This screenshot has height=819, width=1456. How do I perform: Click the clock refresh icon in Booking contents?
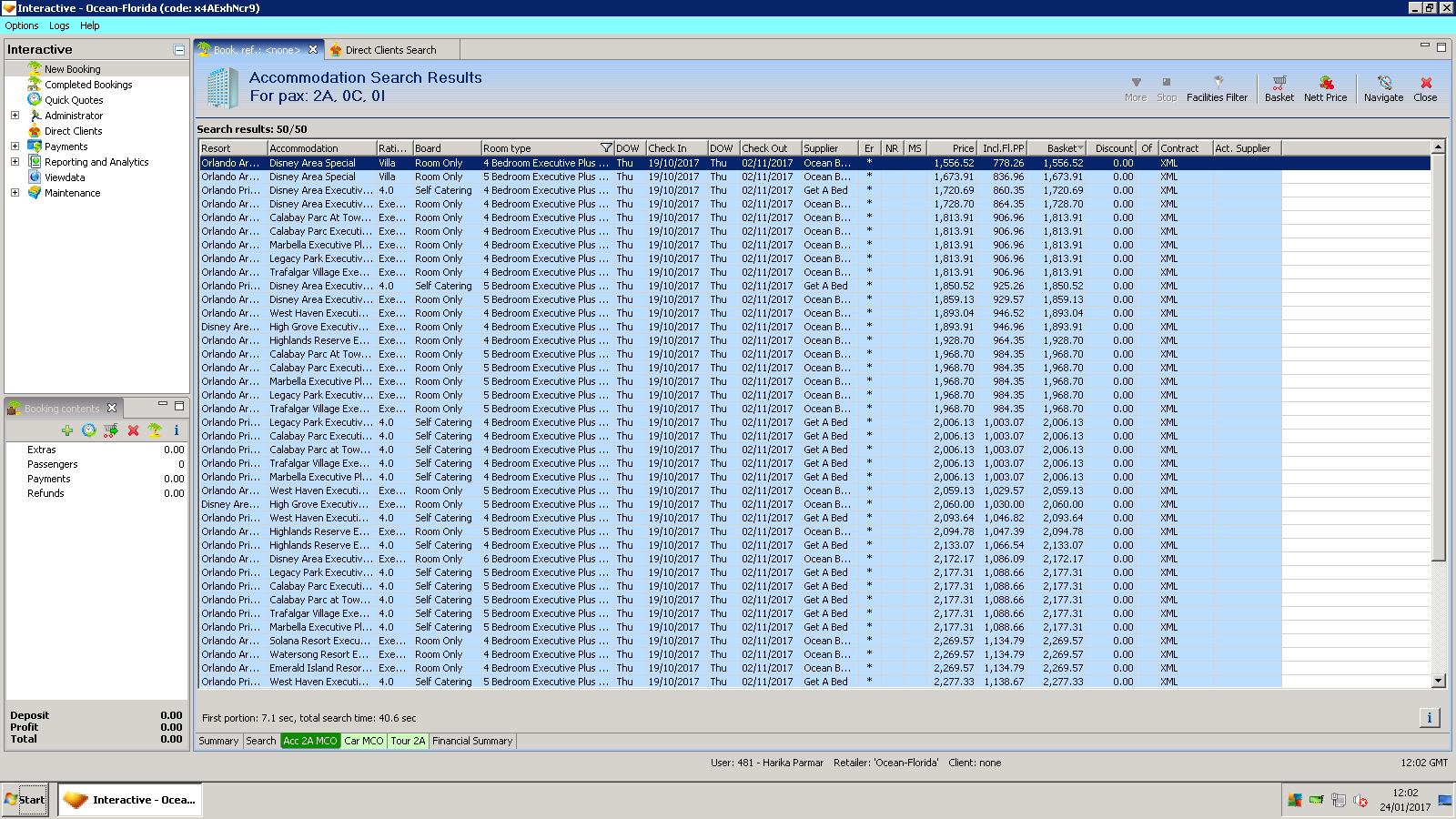[x=89, y=430]
